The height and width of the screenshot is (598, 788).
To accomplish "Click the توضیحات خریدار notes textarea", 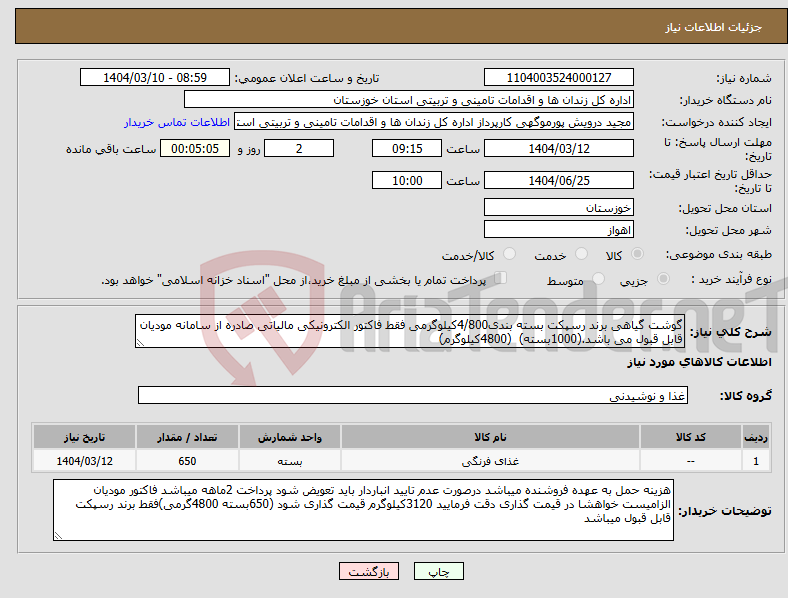I will click(363, 510).
